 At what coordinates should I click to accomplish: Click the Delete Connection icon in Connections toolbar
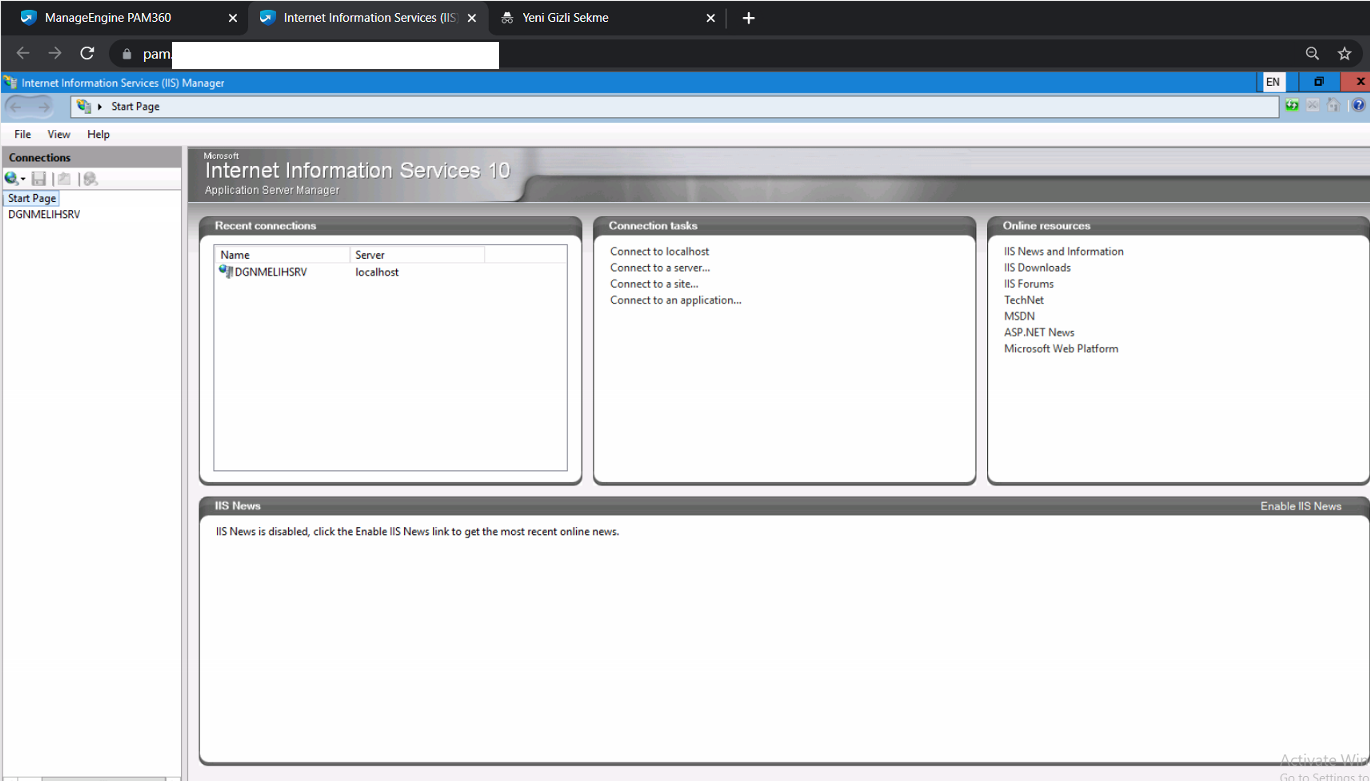coord(90,178)
